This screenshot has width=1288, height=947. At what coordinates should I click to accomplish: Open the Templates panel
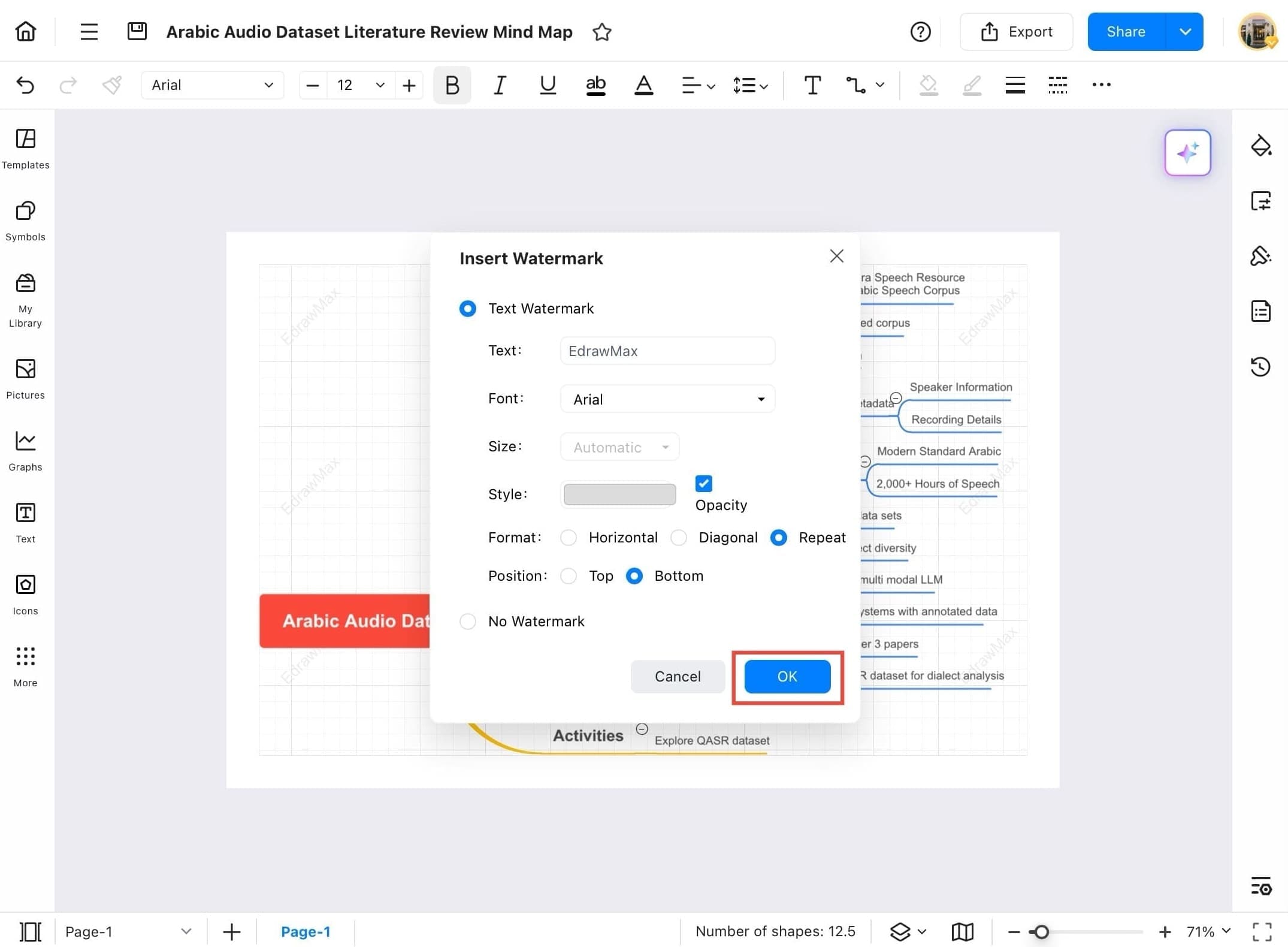click(x=25, y=147)
